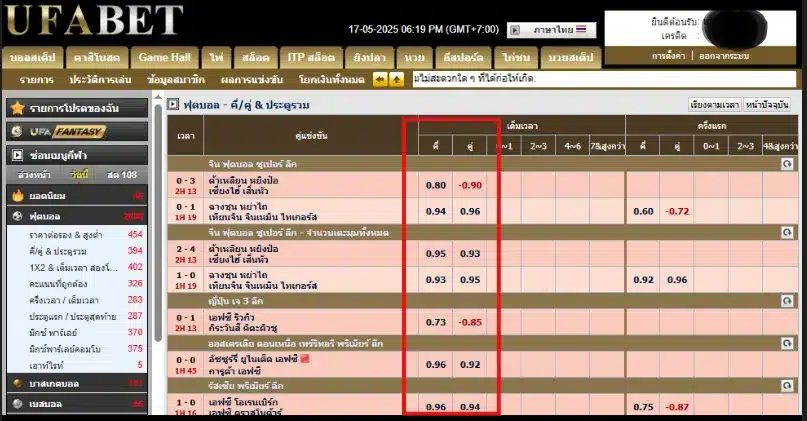Select the 0.60 first-half odd odds
Screen dimensions: 807x421
(x=643, y=212)
